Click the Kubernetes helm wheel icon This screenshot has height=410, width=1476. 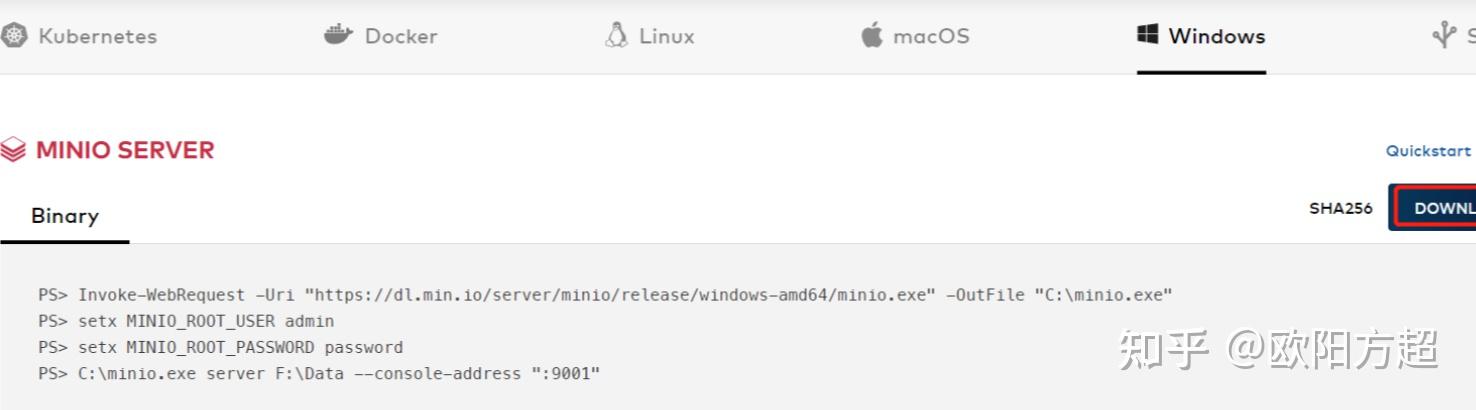(13, 36)
